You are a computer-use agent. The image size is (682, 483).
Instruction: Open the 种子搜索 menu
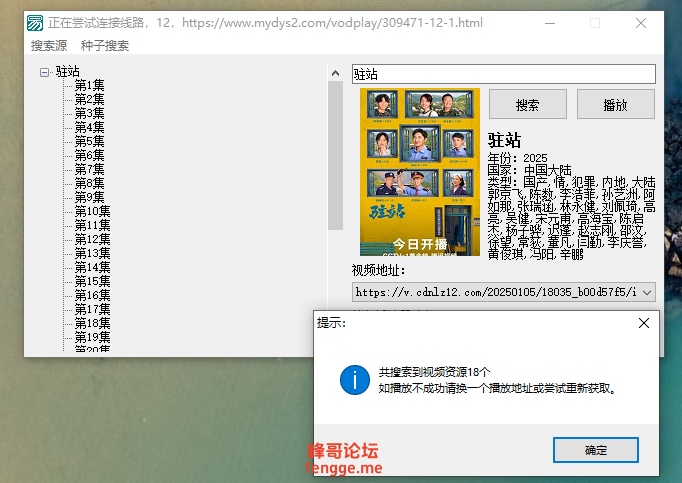(105, 45)
